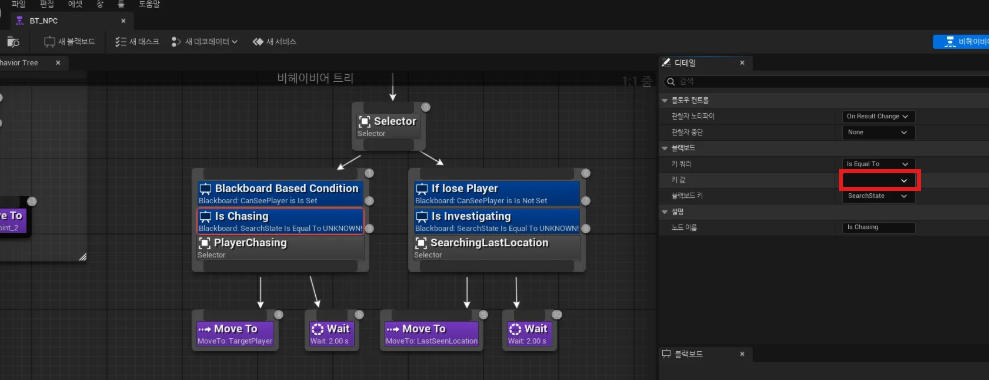Open the File menu

pos(18,4)
